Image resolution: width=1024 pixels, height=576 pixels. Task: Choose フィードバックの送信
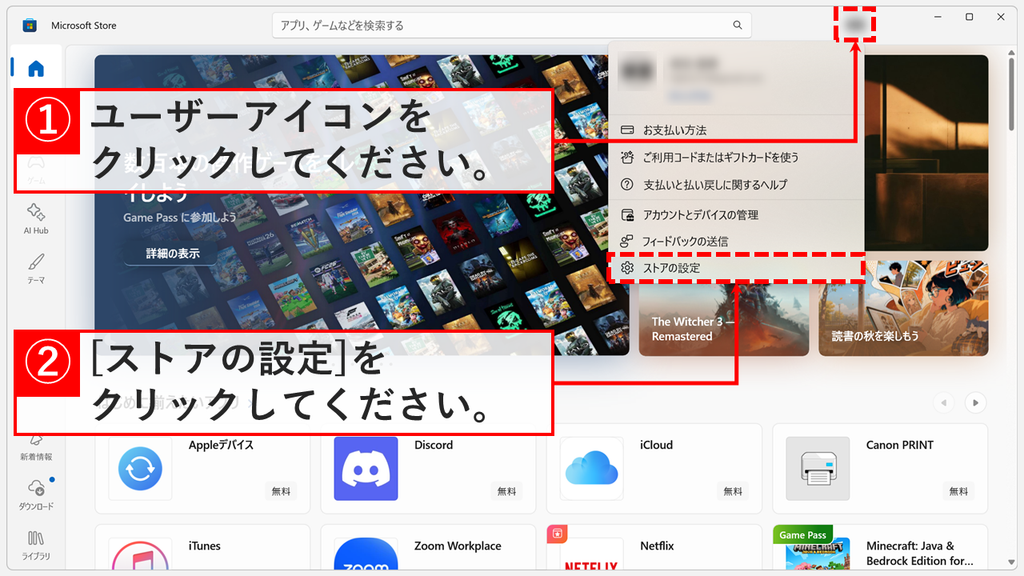pos(736,241)
